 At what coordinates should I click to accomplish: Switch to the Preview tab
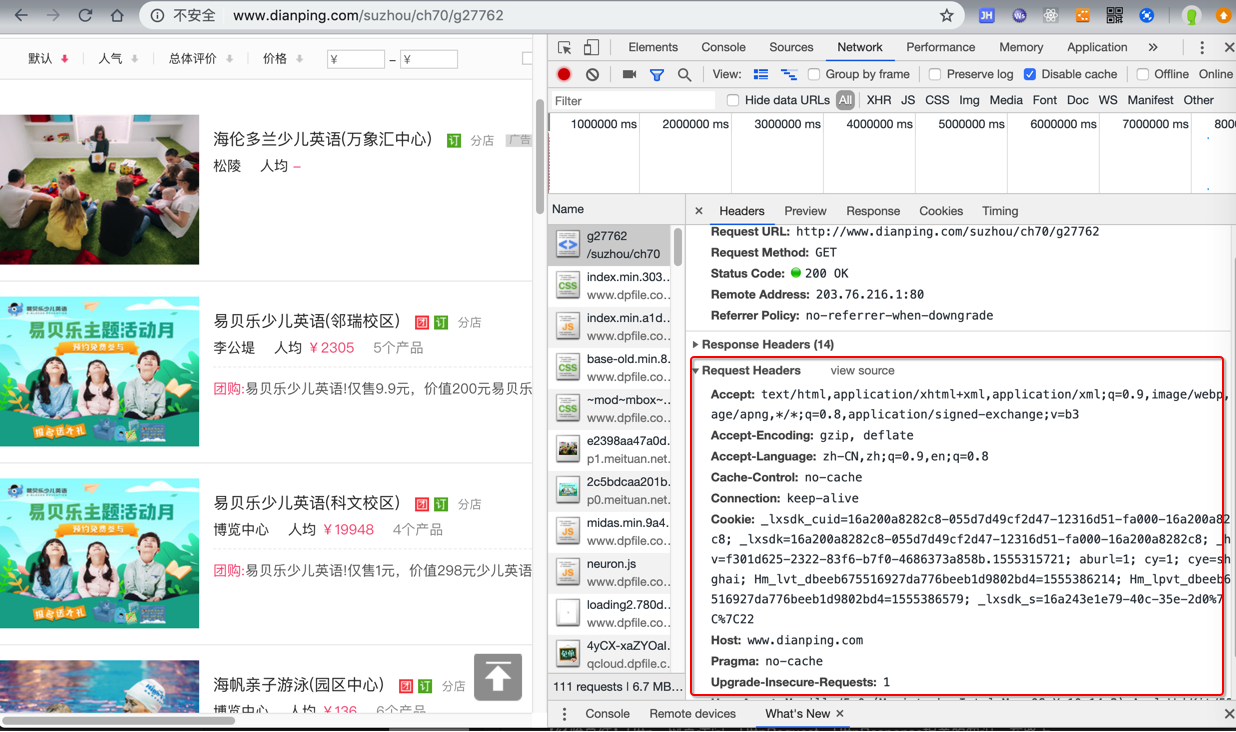(x=805, y=211)
